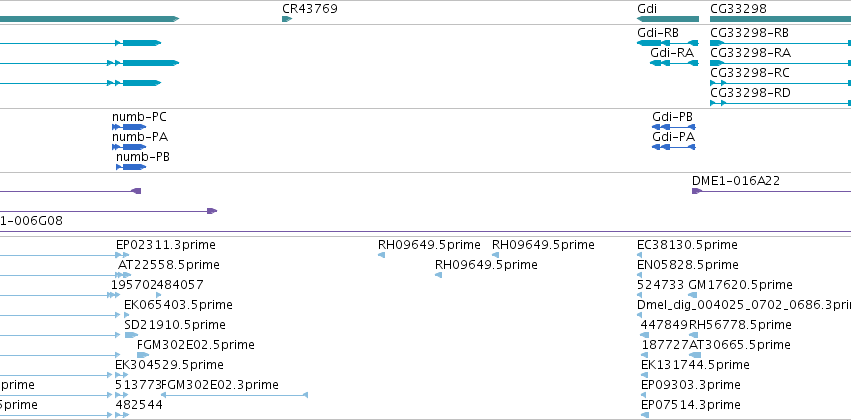This screenshot has width=851, height=420.
Task: Select the numb-PA protein glyph
Action: [129, 147]
